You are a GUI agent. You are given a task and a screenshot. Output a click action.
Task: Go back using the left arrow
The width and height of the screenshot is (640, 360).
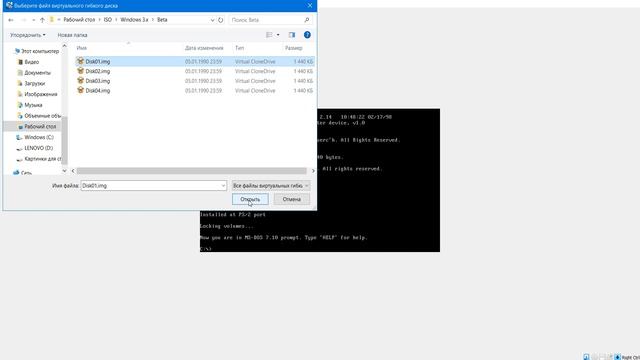pos(11,20)
